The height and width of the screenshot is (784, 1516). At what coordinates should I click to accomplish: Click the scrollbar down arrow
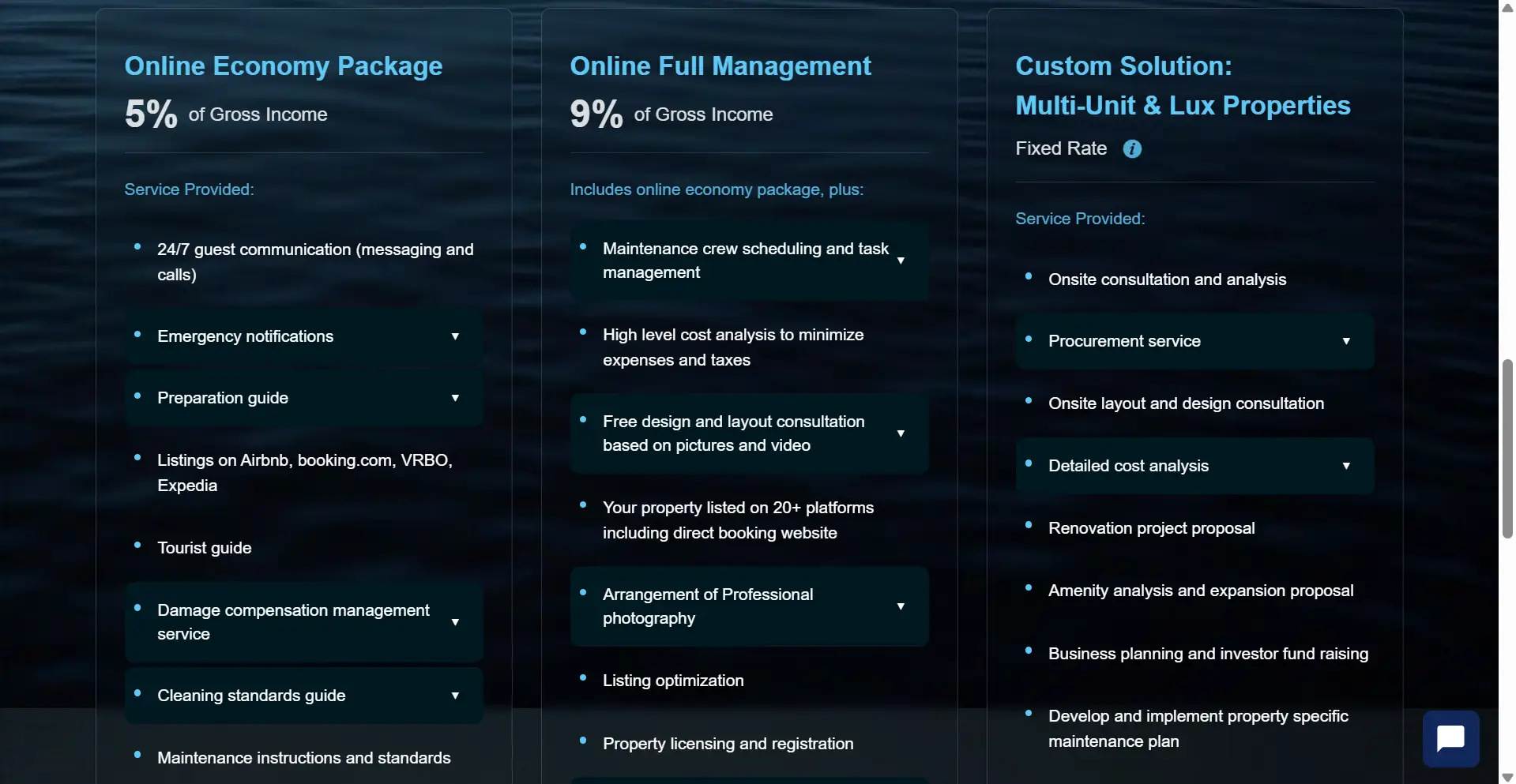(1507, 776)
